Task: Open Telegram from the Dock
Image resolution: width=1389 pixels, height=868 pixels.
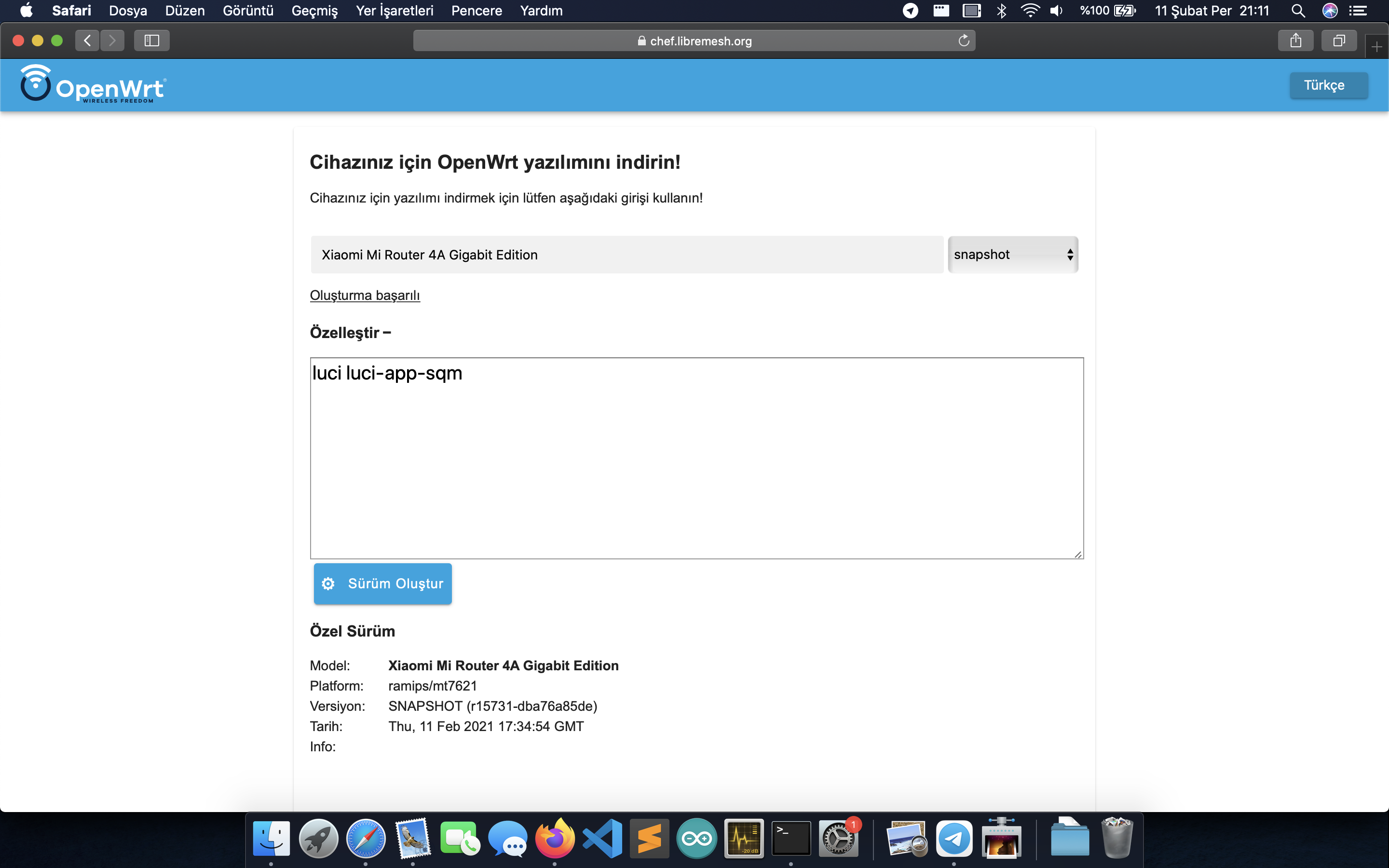Action: pyautogui.click(x=954, y=838)
